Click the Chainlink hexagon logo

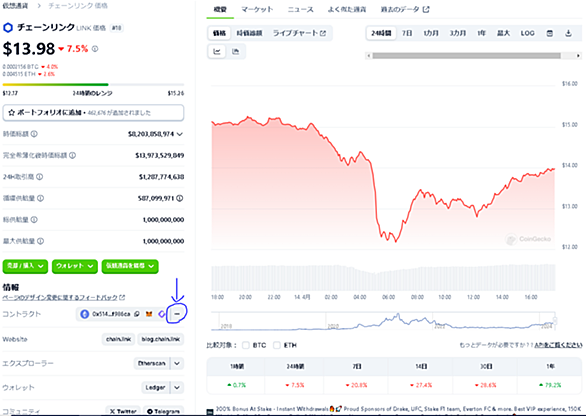pyautogui.click(x=8, y=28)
